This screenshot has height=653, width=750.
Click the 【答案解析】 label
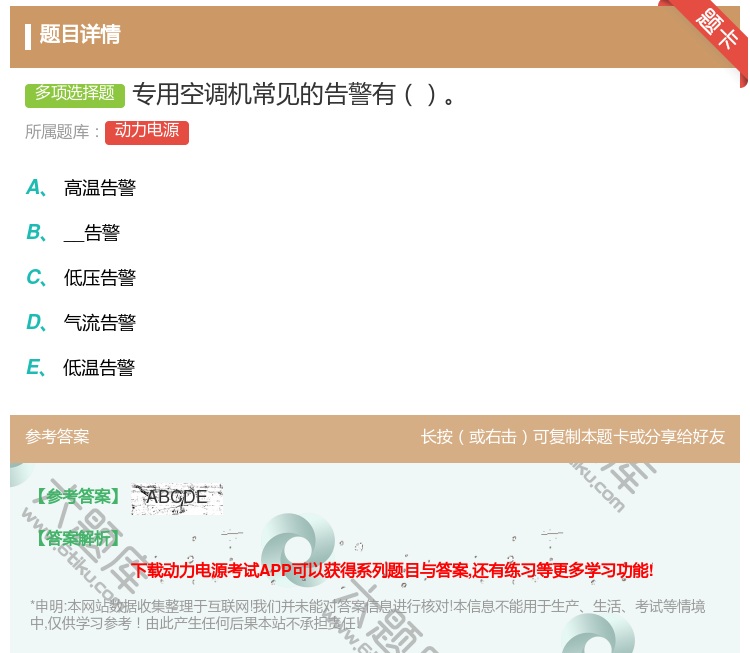(78, 539)
